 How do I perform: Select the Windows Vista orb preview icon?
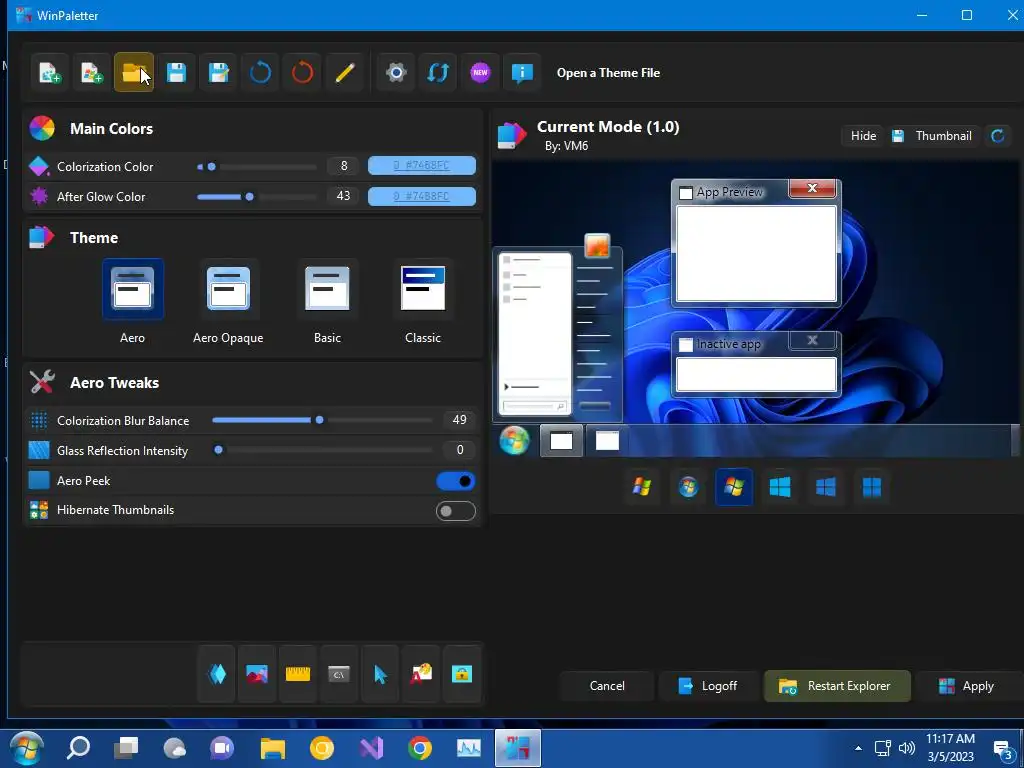[688, 487]
